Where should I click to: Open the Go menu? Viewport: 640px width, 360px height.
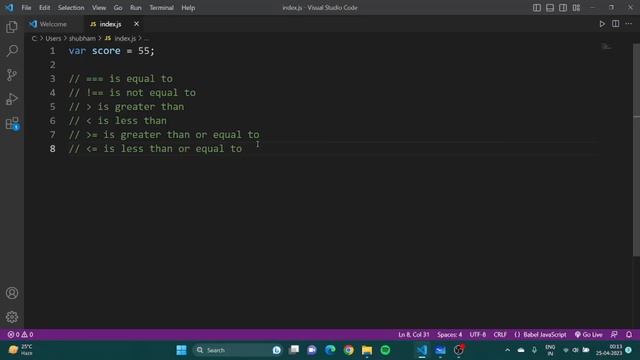[118, 8]
